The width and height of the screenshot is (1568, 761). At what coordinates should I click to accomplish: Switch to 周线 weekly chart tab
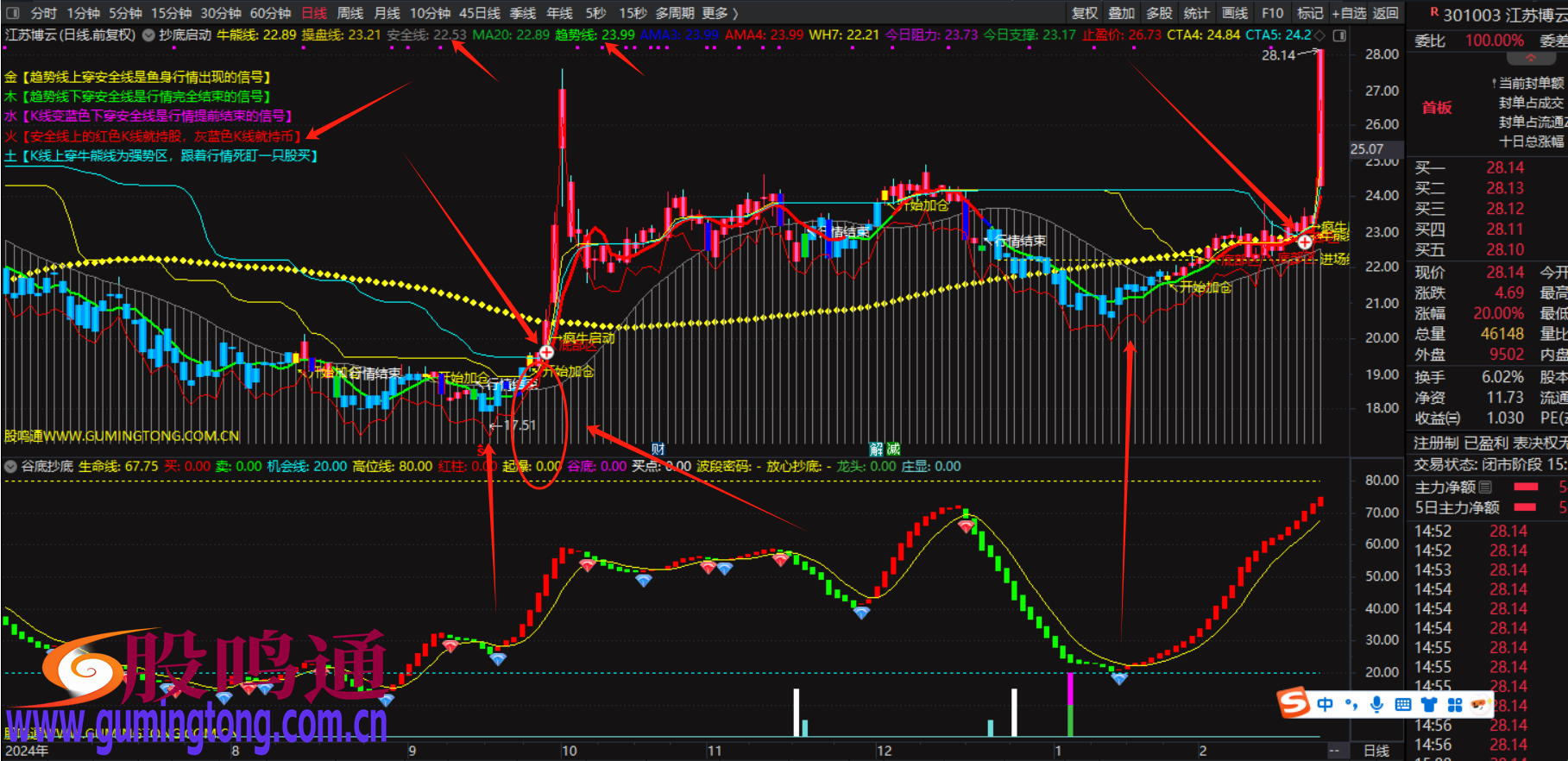(x=349, y=13)
